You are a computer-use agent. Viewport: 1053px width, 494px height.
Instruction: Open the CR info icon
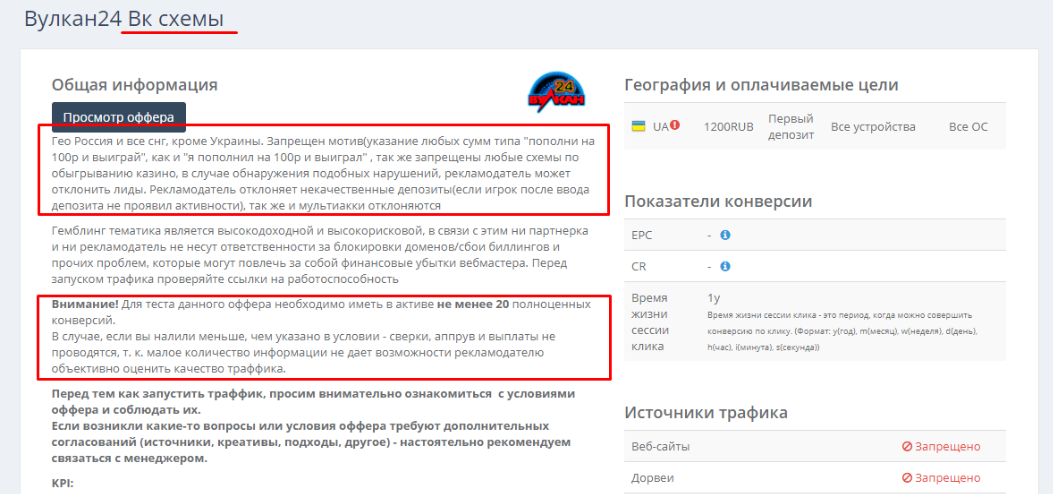tap(725, 266)
